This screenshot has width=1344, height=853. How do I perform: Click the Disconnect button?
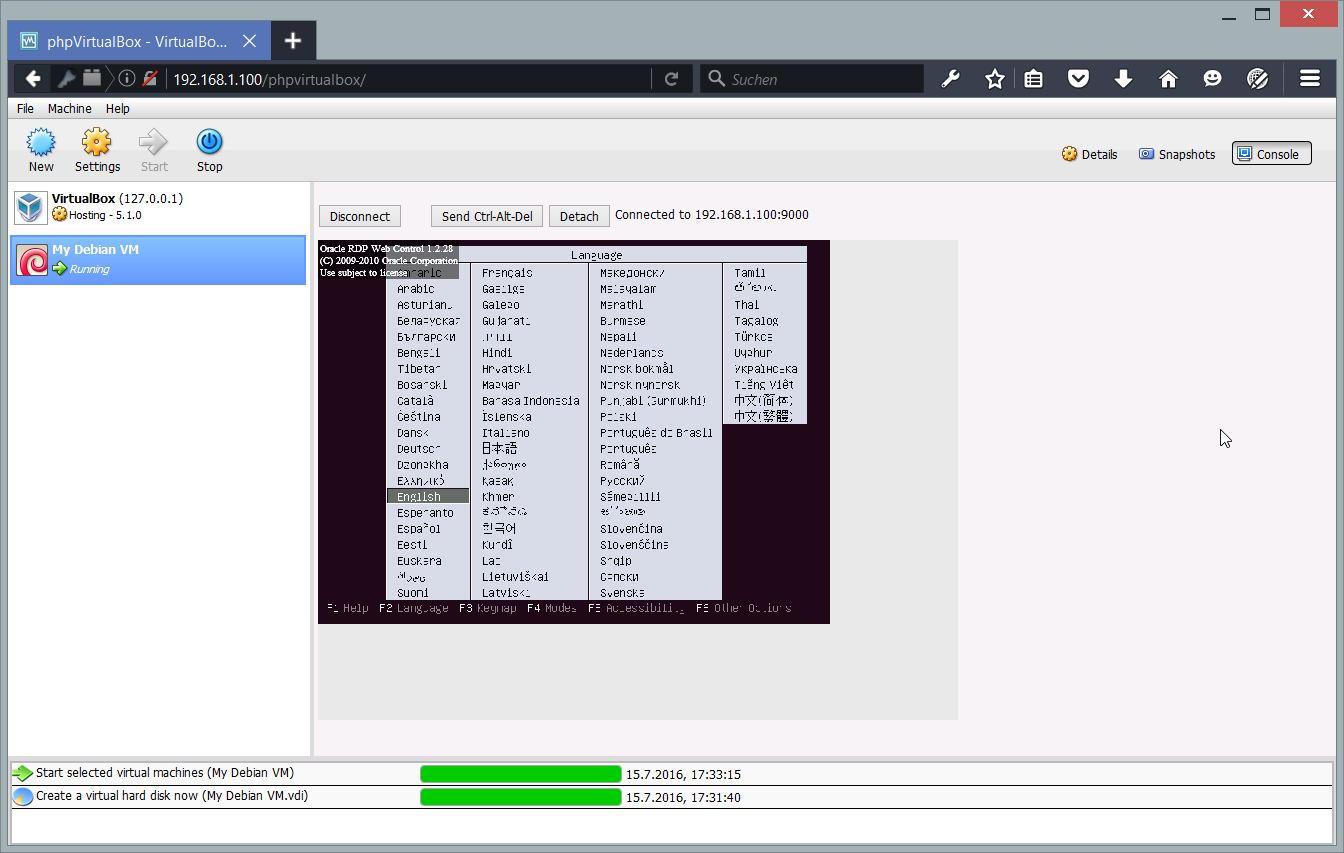click(360, 216)
